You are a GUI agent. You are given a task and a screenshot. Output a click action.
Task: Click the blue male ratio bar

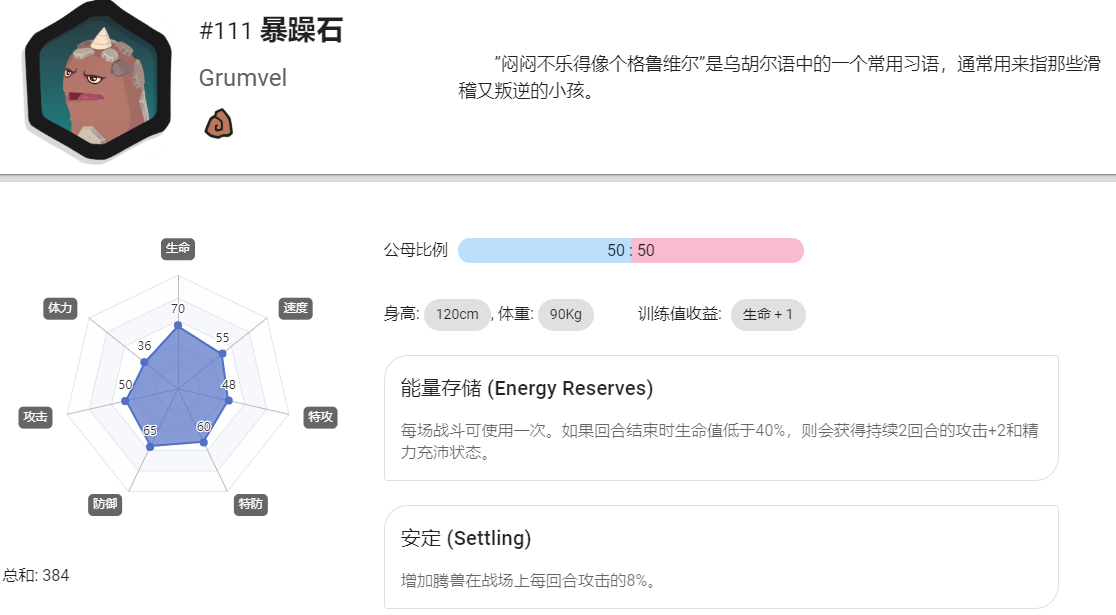(x=544, y=251)
